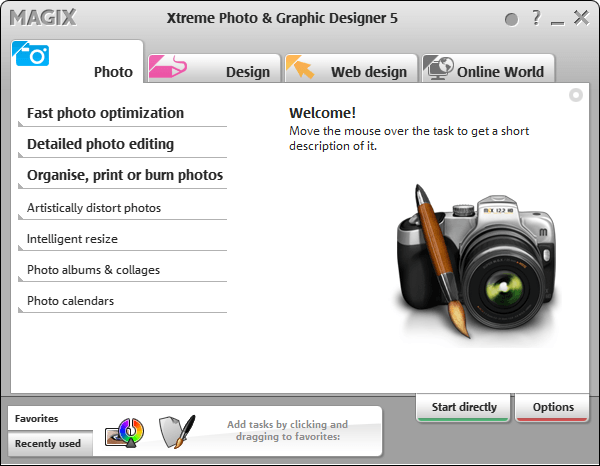
Task: Click the MAGIX logo
Action: [x=43, y=18]
